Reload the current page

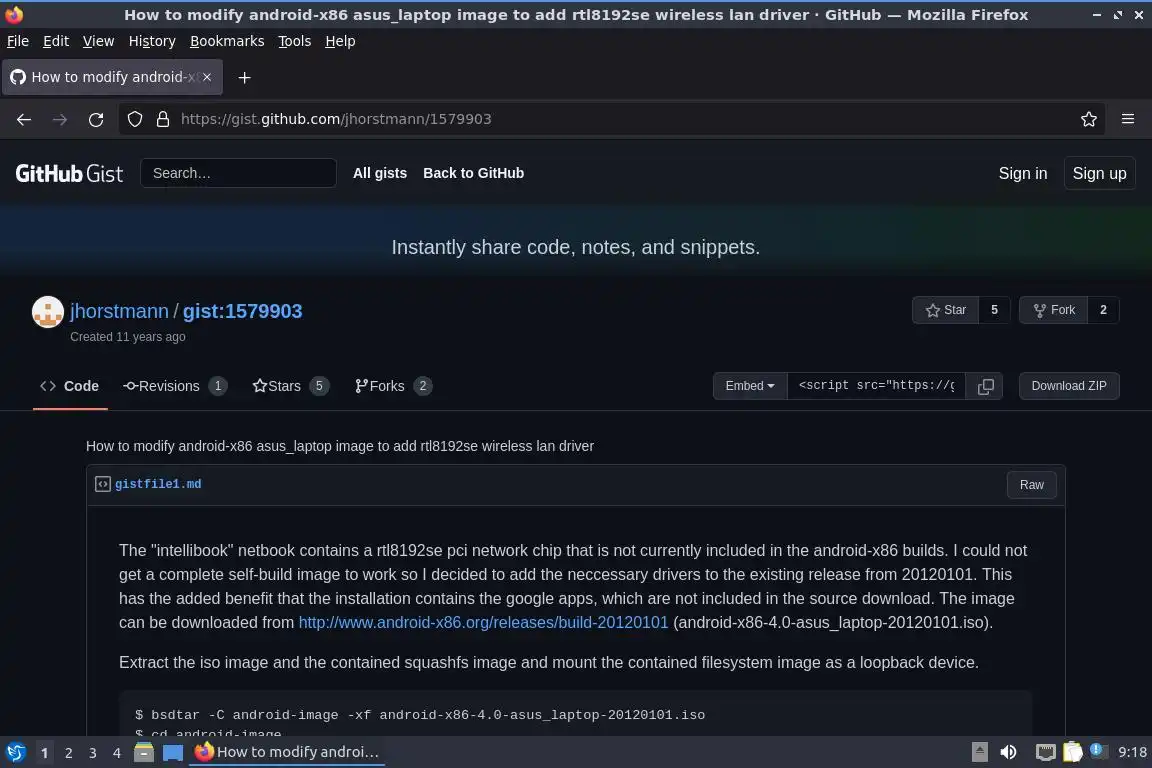click(x=96, y=119)
